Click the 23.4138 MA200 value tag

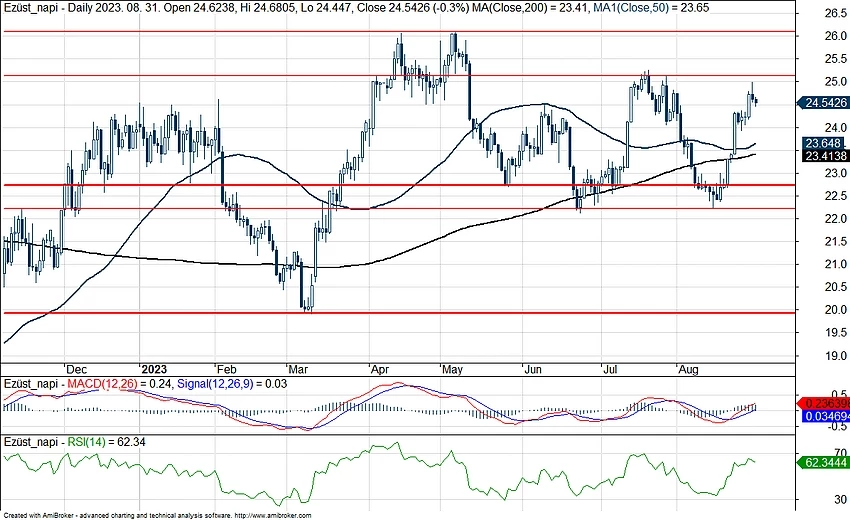(x=825, y=156)
